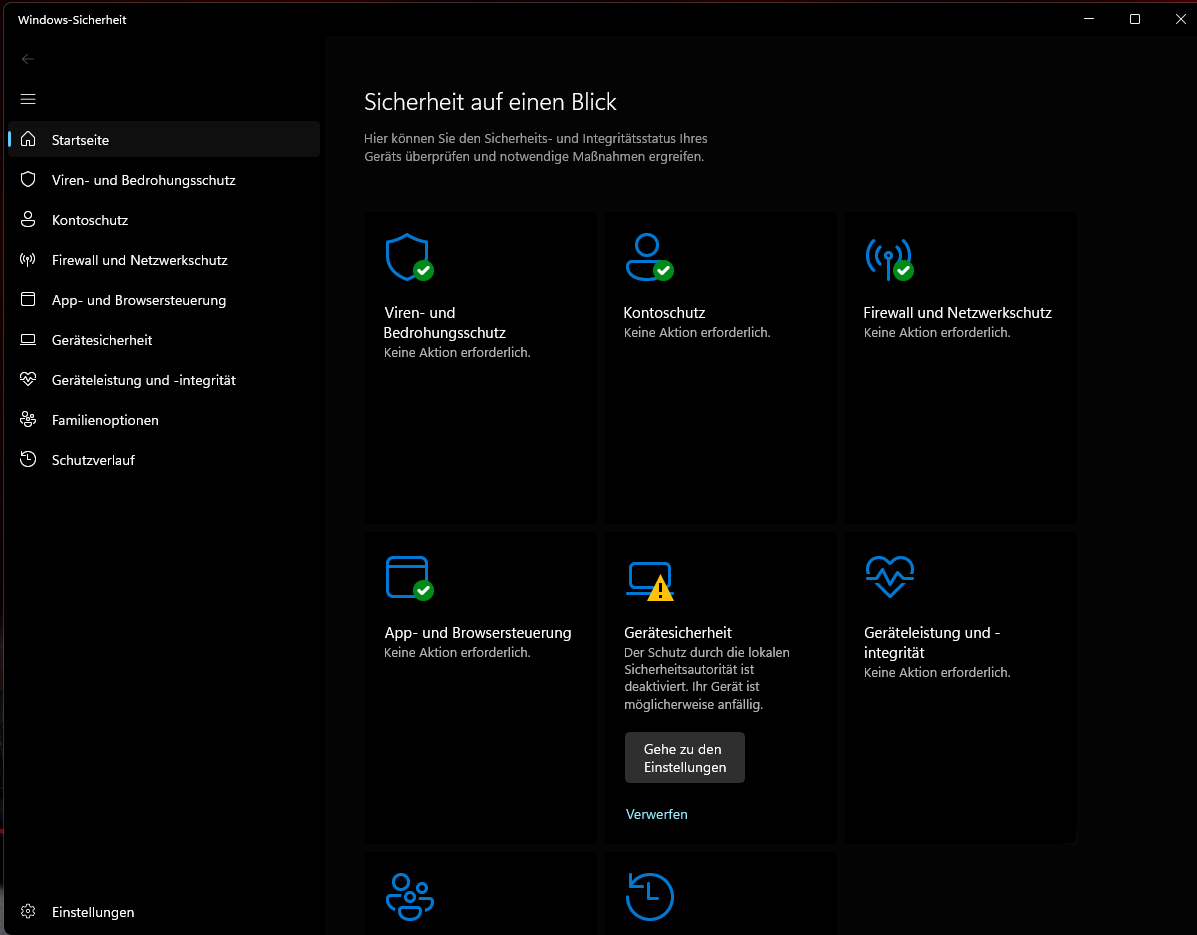Open Viren- und Bedrohungsschutz in sidebar

(x=143, y=180)
